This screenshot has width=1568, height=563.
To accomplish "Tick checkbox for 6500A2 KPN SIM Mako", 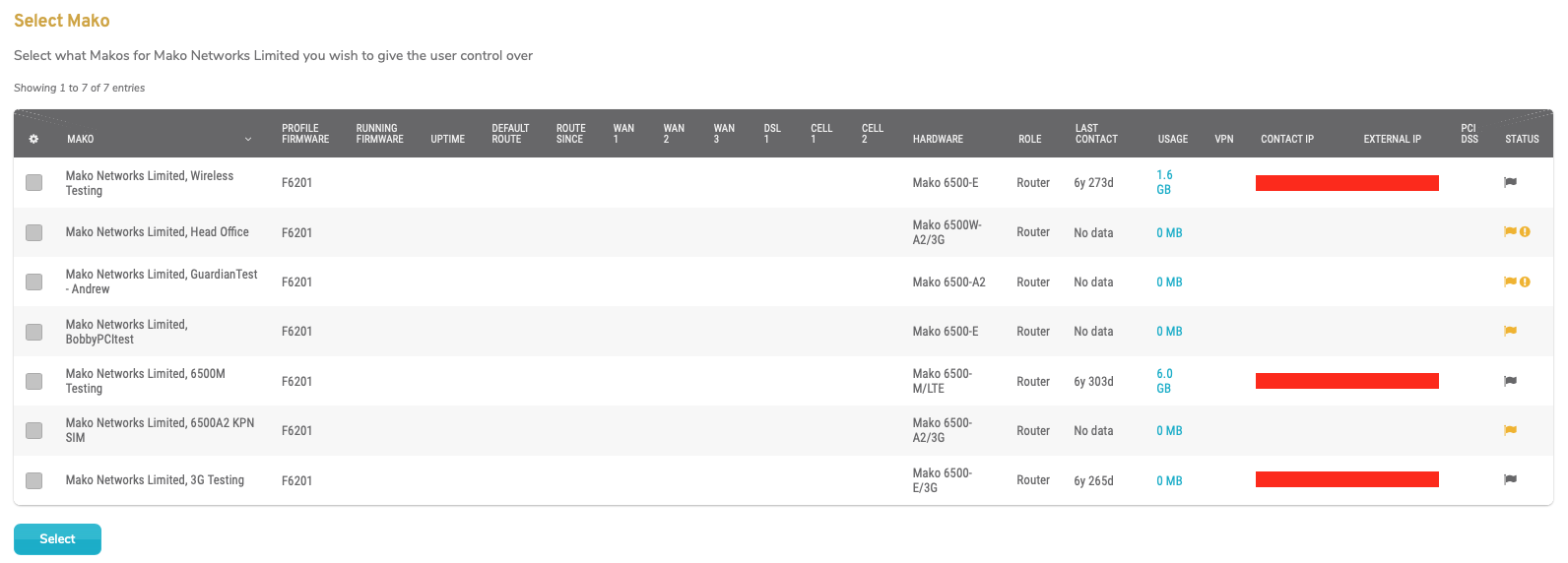I will coord(34,430).
